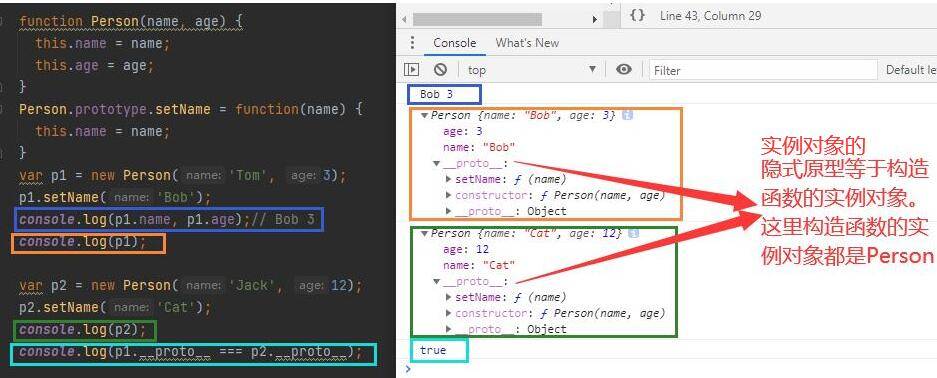Viewport: 937px width, 378px height.
Task: Click the 'true' console output line
Action: click(433, 350)
